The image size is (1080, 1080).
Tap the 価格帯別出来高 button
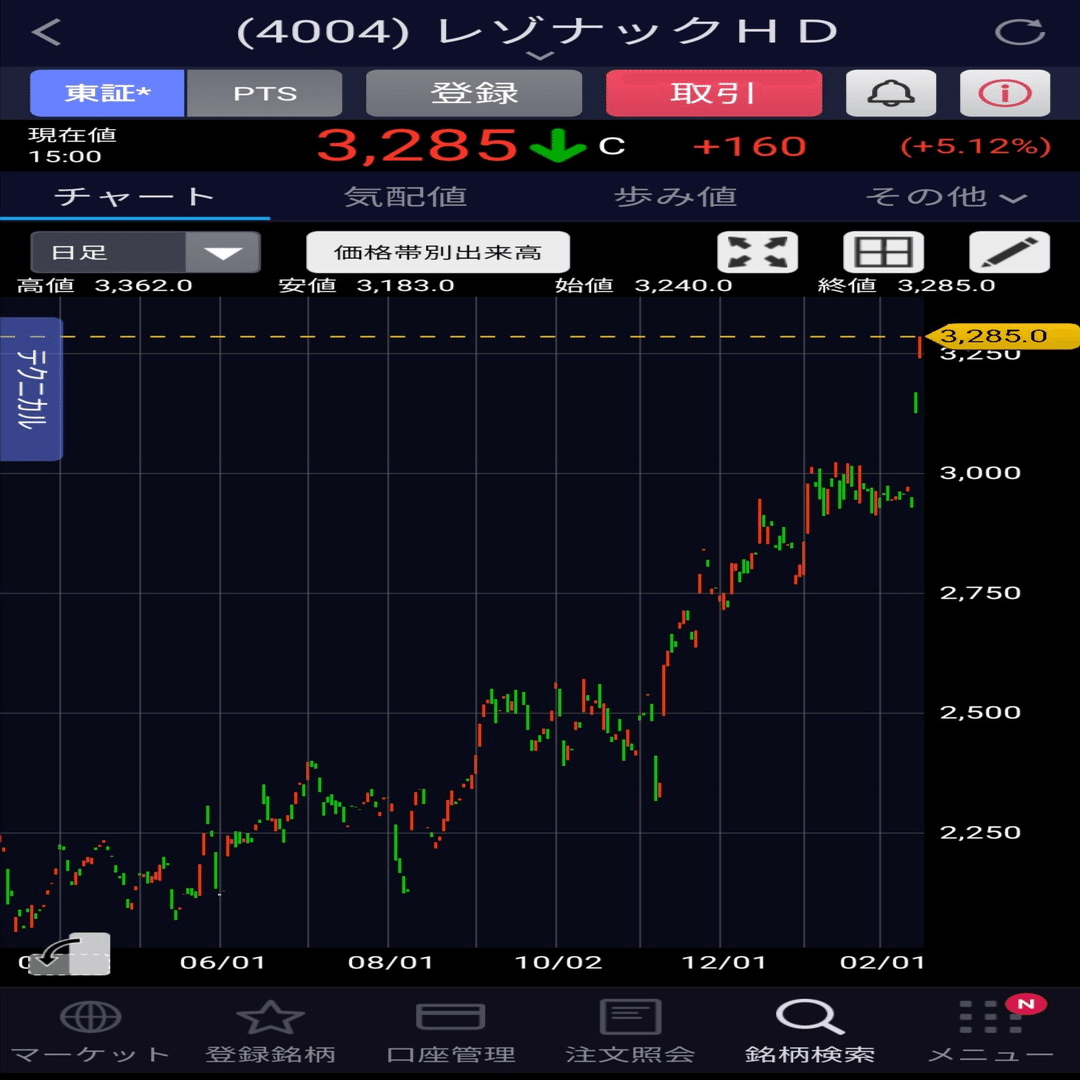pos(438,252)
